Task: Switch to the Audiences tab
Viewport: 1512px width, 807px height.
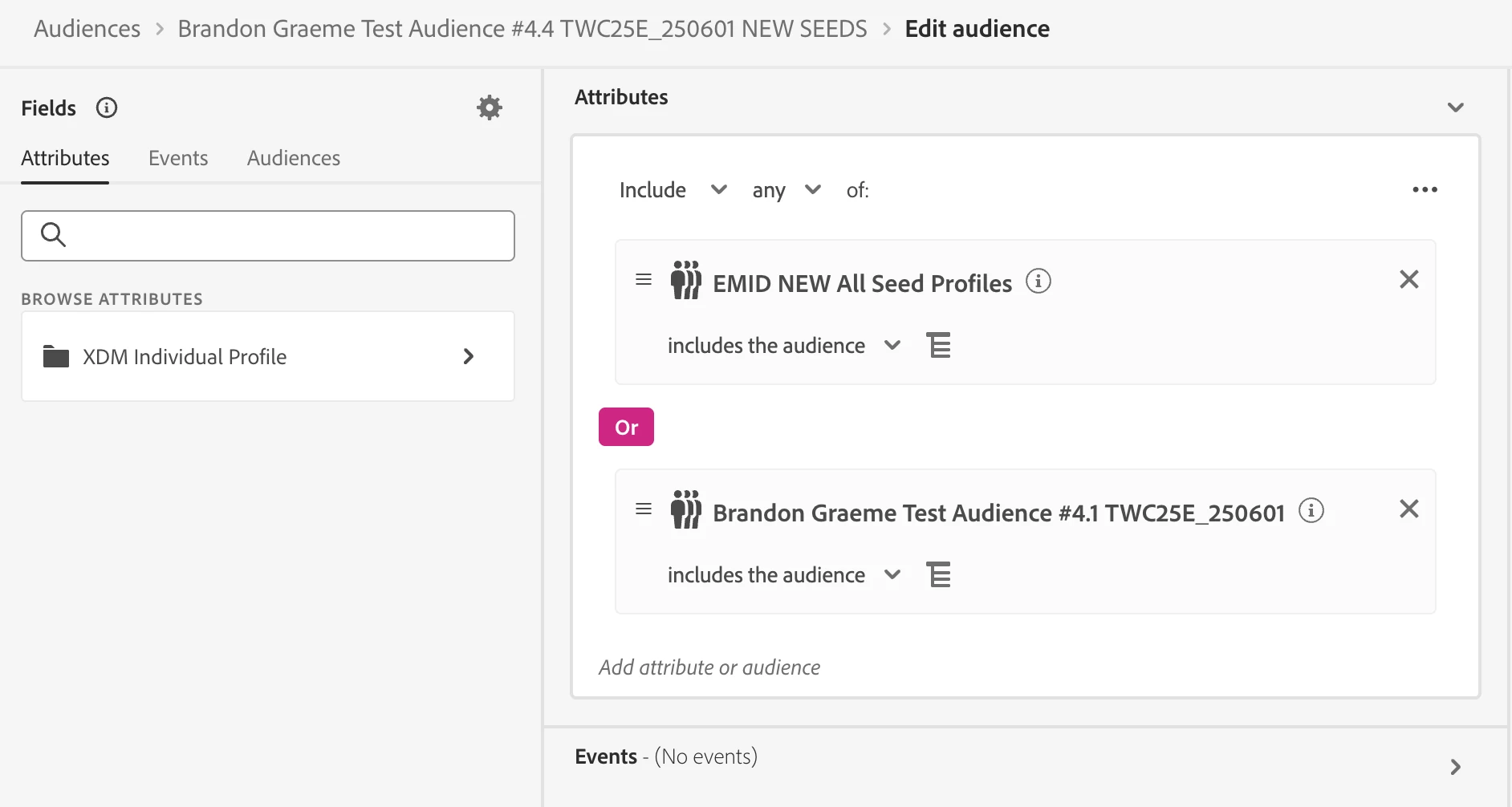Action: [293, 158]
